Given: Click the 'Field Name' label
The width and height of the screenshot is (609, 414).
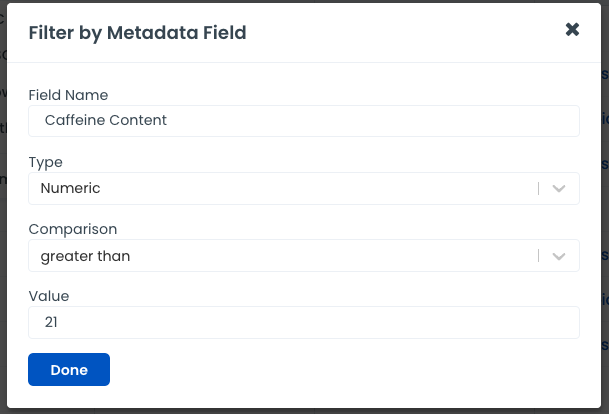Looking at the screenshot, I should (x=68, y=95).
